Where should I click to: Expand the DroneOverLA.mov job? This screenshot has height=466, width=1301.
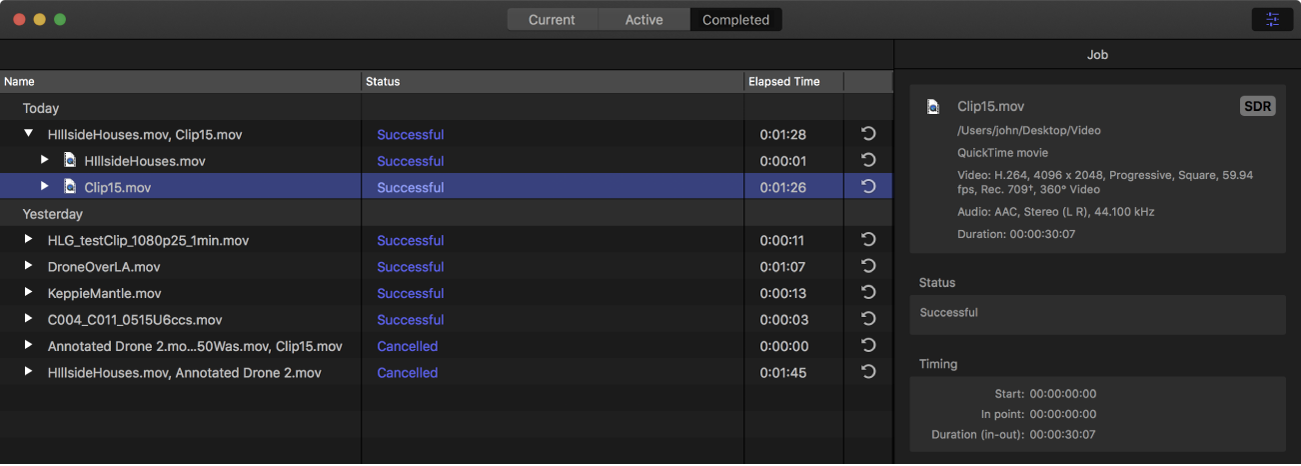pyautogui.click(x=29, y=267)
